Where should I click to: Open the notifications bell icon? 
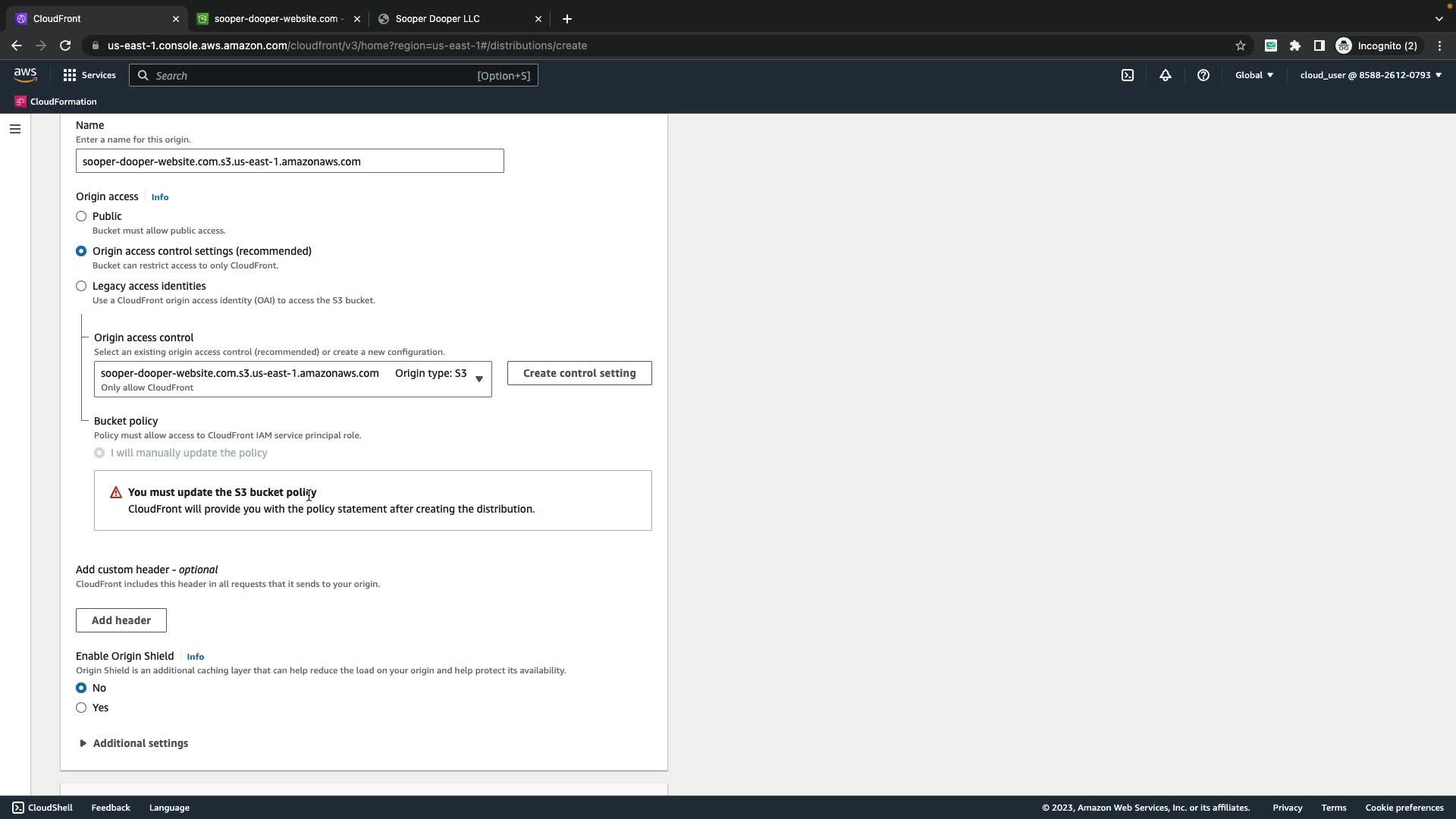point(1166,75)
